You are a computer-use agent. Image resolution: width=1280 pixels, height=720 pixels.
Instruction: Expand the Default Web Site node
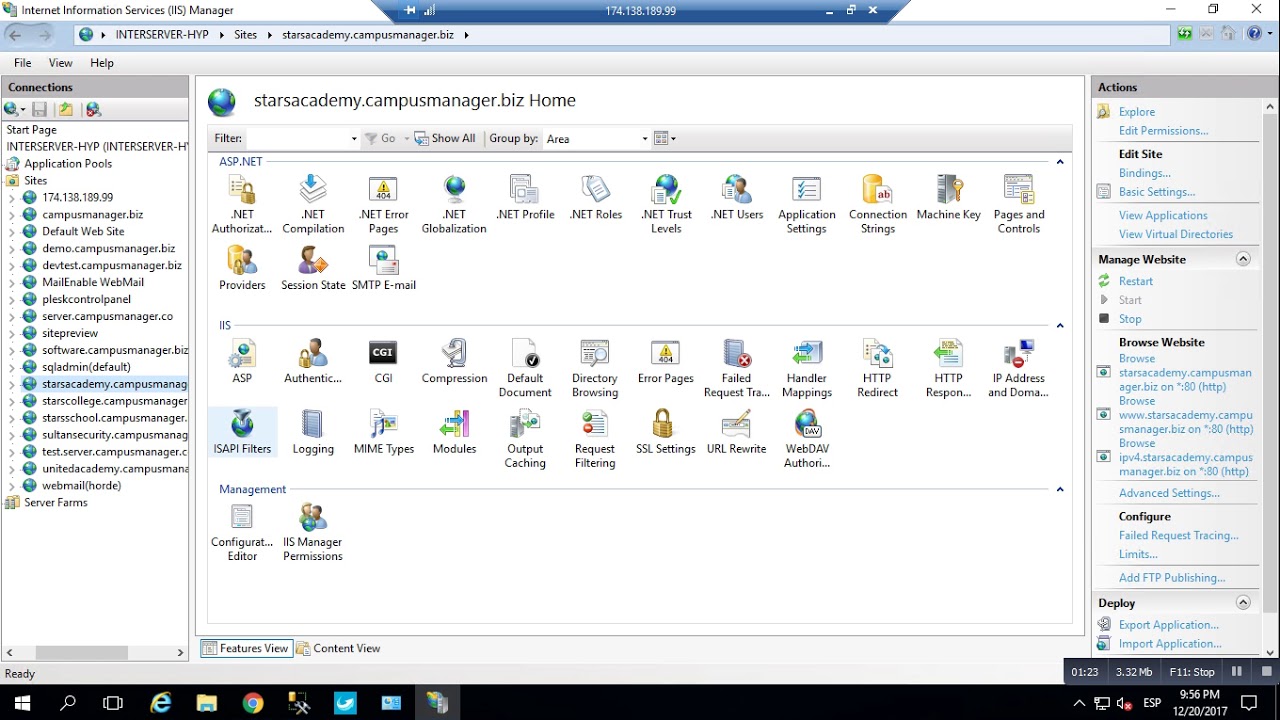click(x=12, y=231)
